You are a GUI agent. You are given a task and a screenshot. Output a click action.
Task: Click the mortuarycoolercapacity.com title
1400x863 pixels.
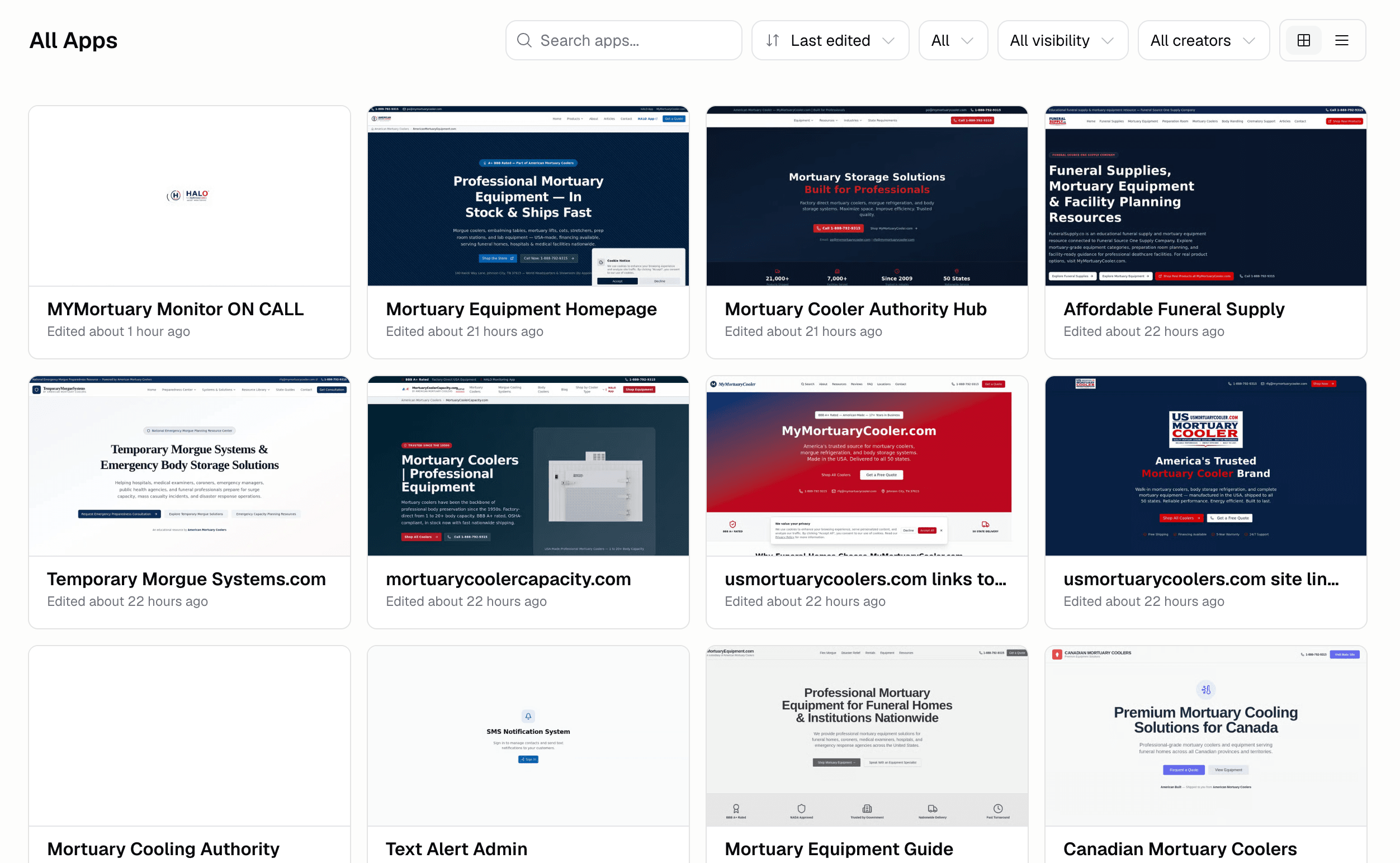(x=508, y=579)
